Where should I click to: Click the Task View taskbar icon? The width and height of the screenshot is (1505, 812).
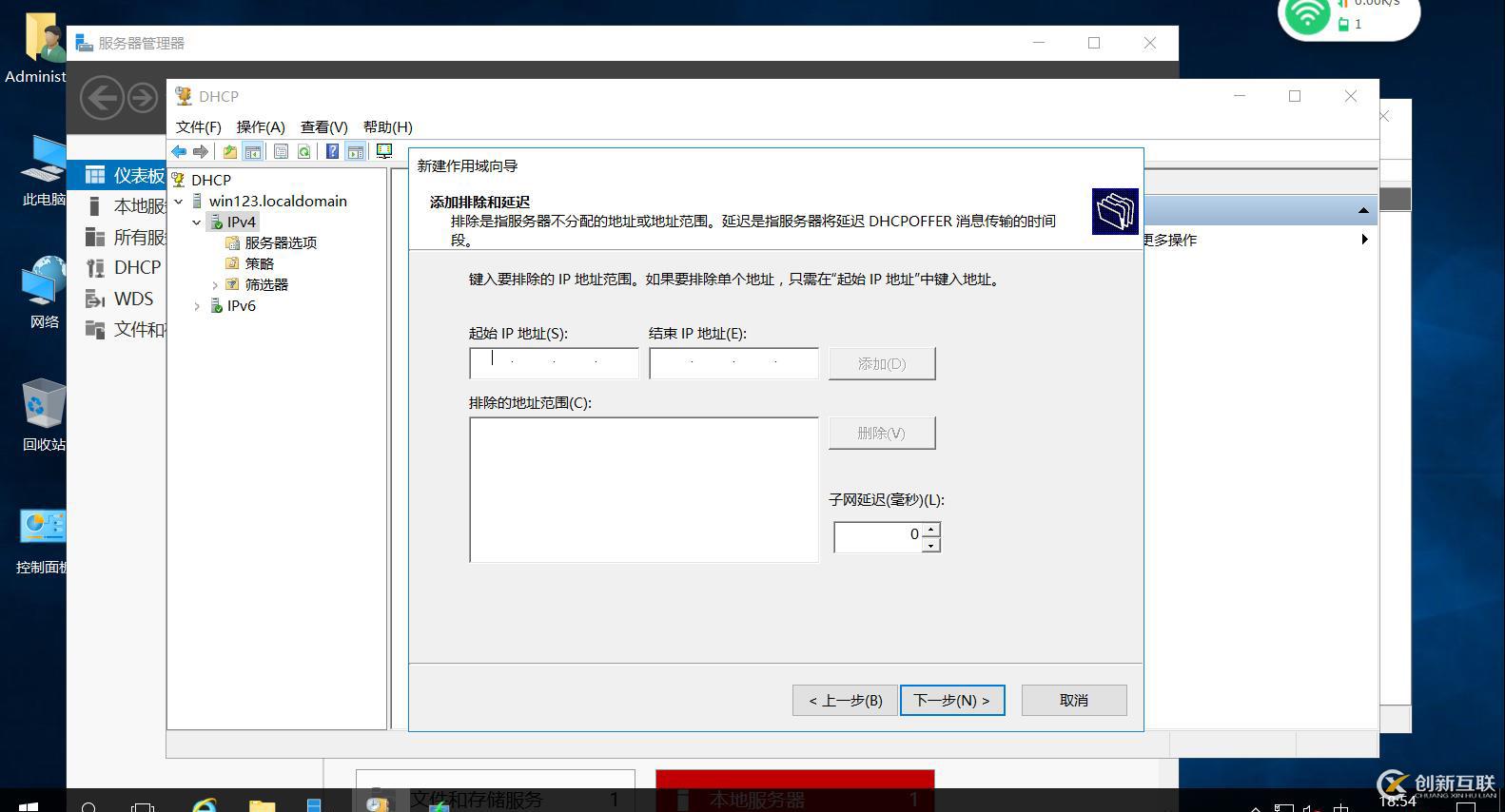click(x=143, y=806)
